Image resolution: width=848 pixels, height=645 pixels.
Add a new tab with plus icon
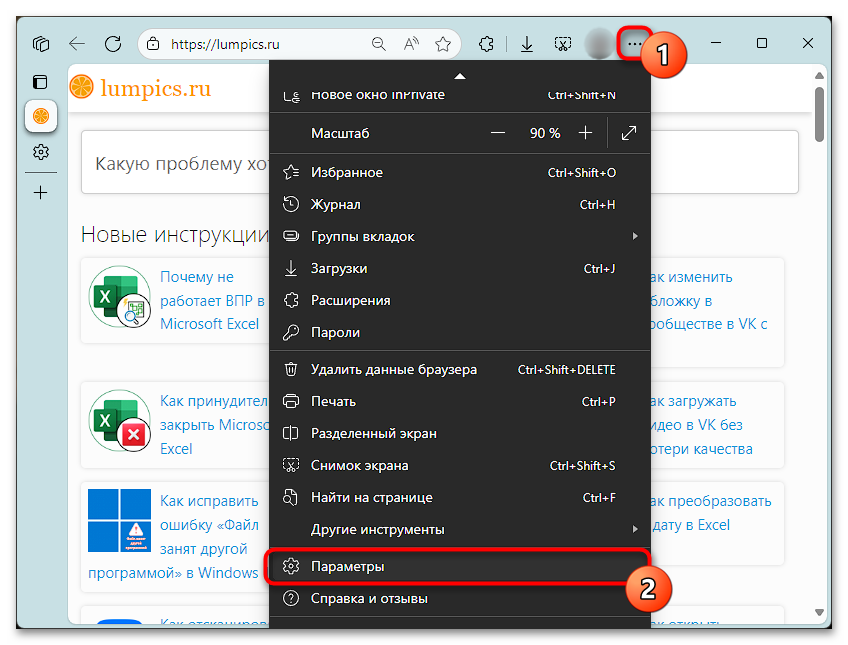click(41, 192)
